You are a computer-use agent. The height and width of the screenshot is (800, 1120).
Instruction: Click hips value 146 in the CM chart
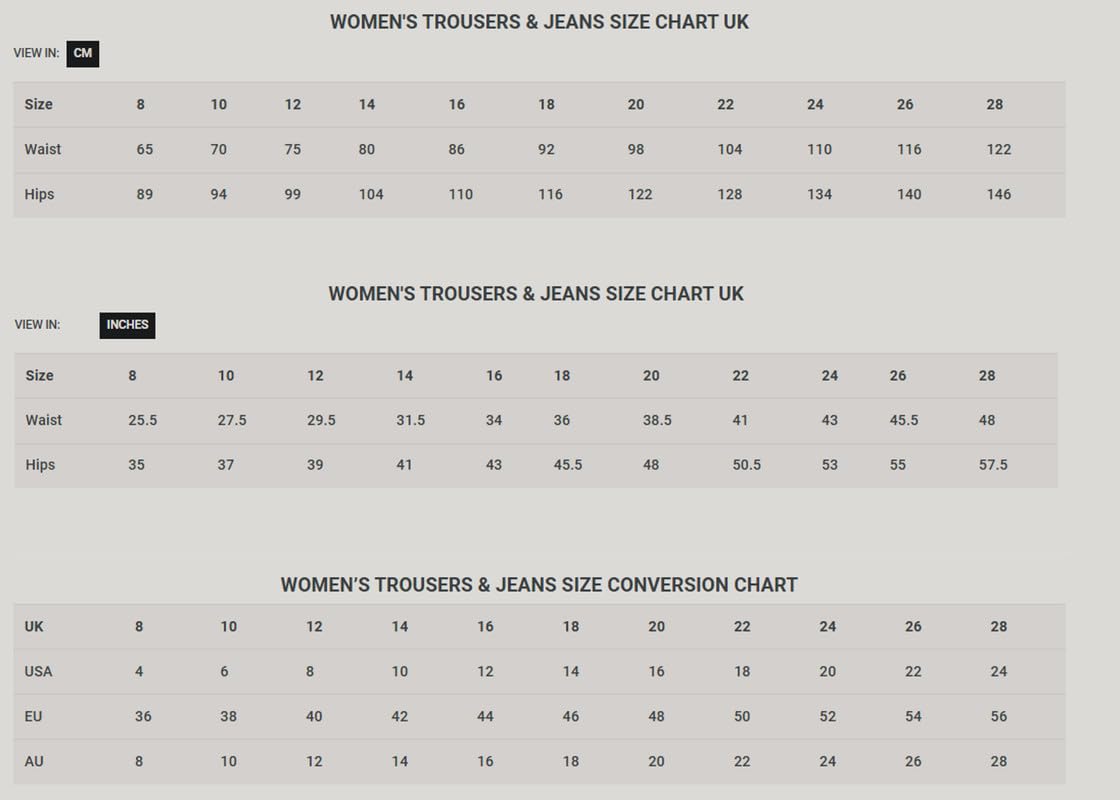pyautogui.click(x=998, y=194)
